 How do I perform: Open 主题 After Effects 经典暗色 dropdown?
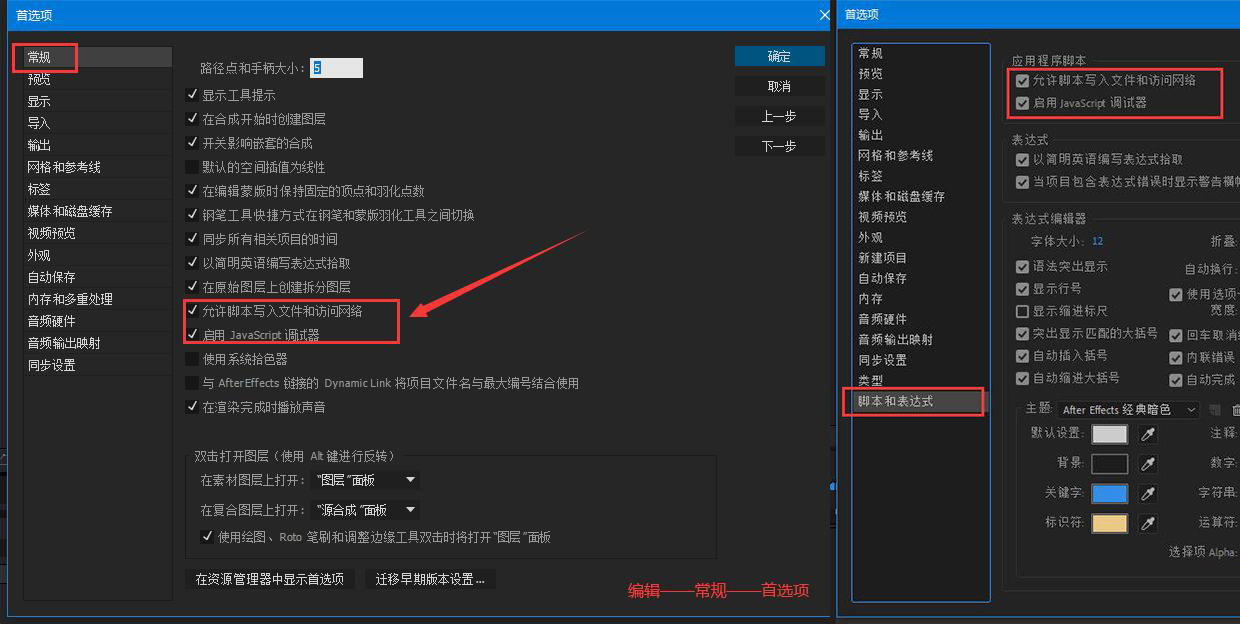click(1128, 410)
